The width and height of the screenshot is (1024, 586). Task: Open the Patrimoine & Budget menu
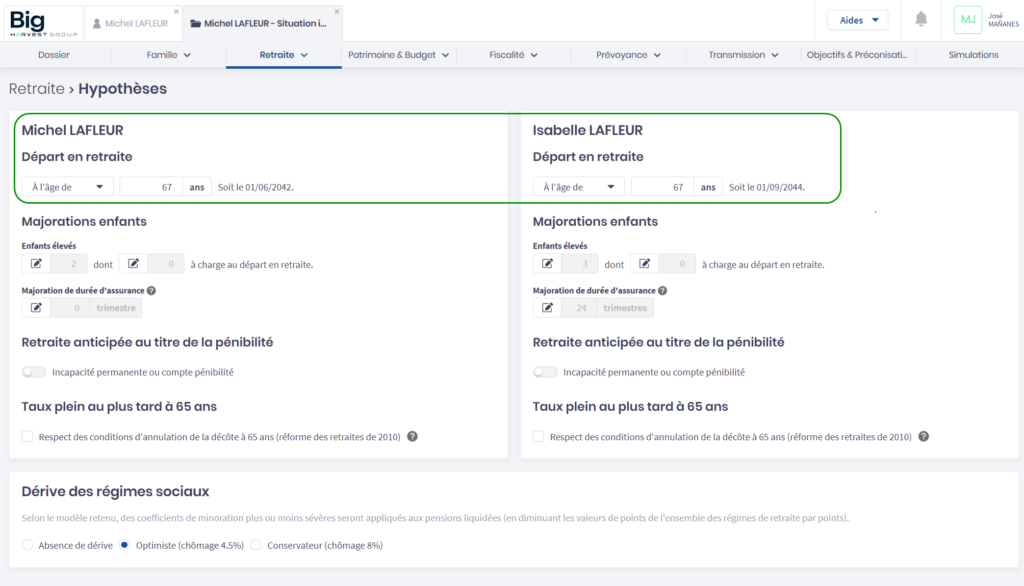[398, 55]
